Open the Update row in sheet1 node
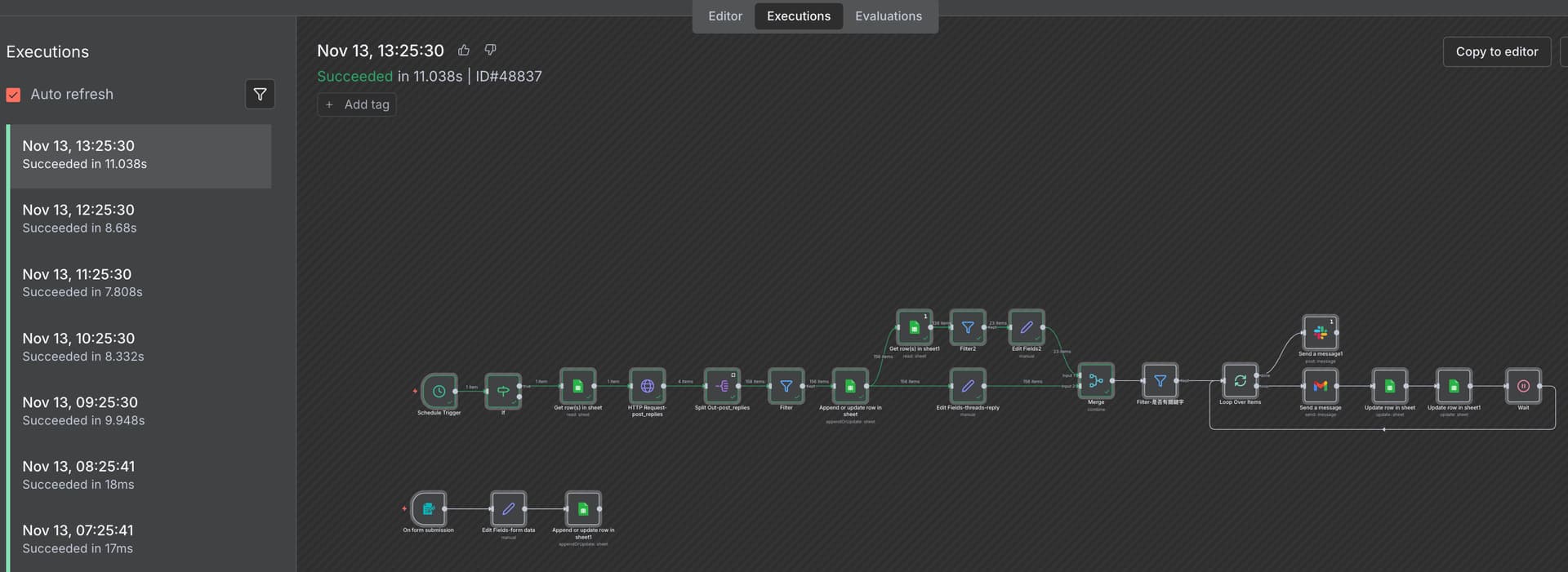 point(1454,386)
